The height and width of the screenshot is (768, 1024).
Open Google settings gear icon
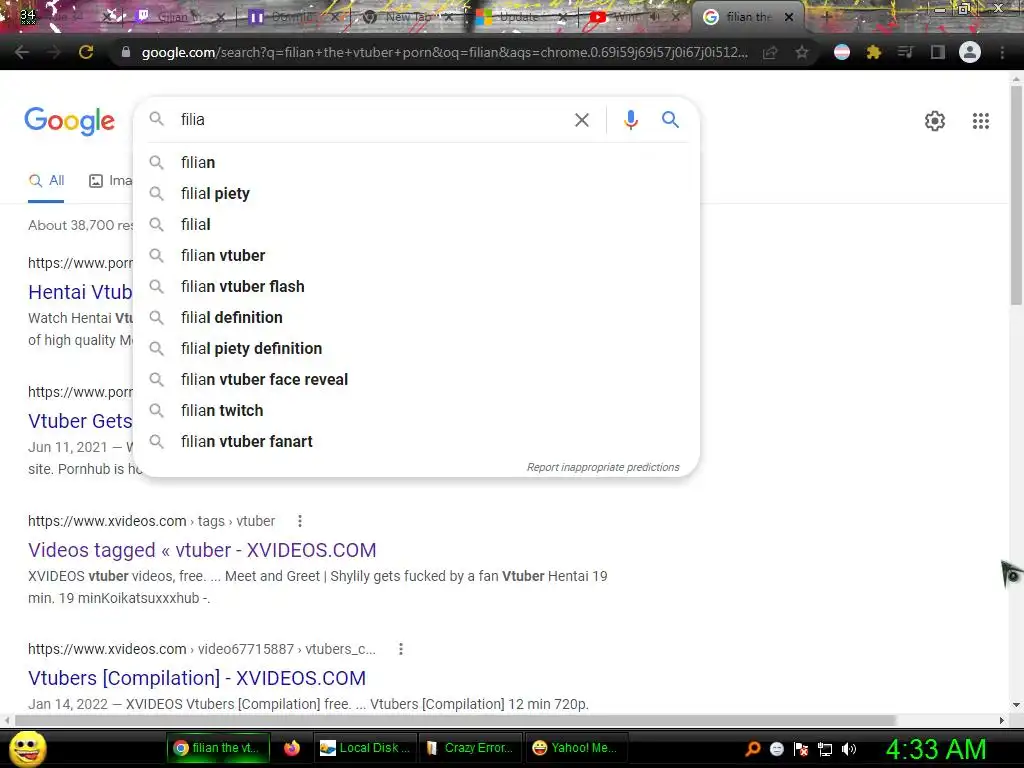(935, 121)
